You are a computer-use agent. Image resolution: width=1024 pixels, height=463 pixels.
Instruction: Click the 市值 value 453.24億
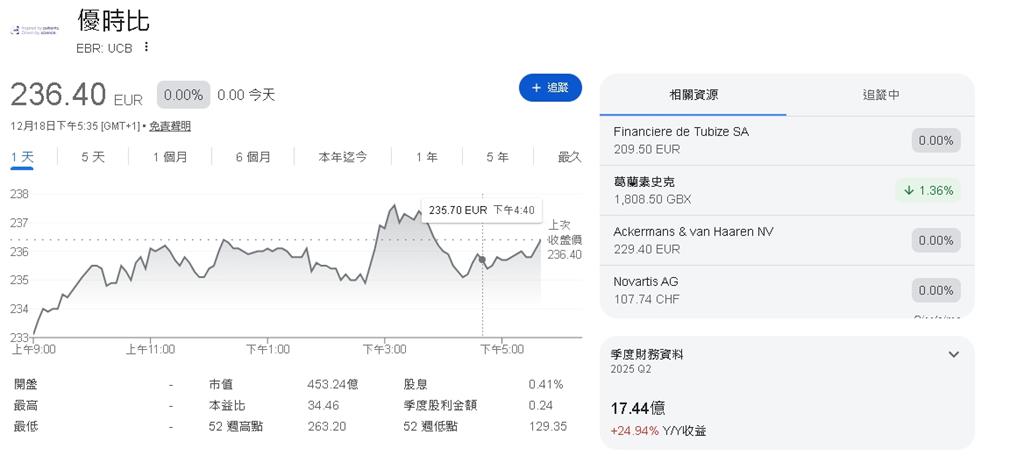pyautogui.click(x=332, y=385)
